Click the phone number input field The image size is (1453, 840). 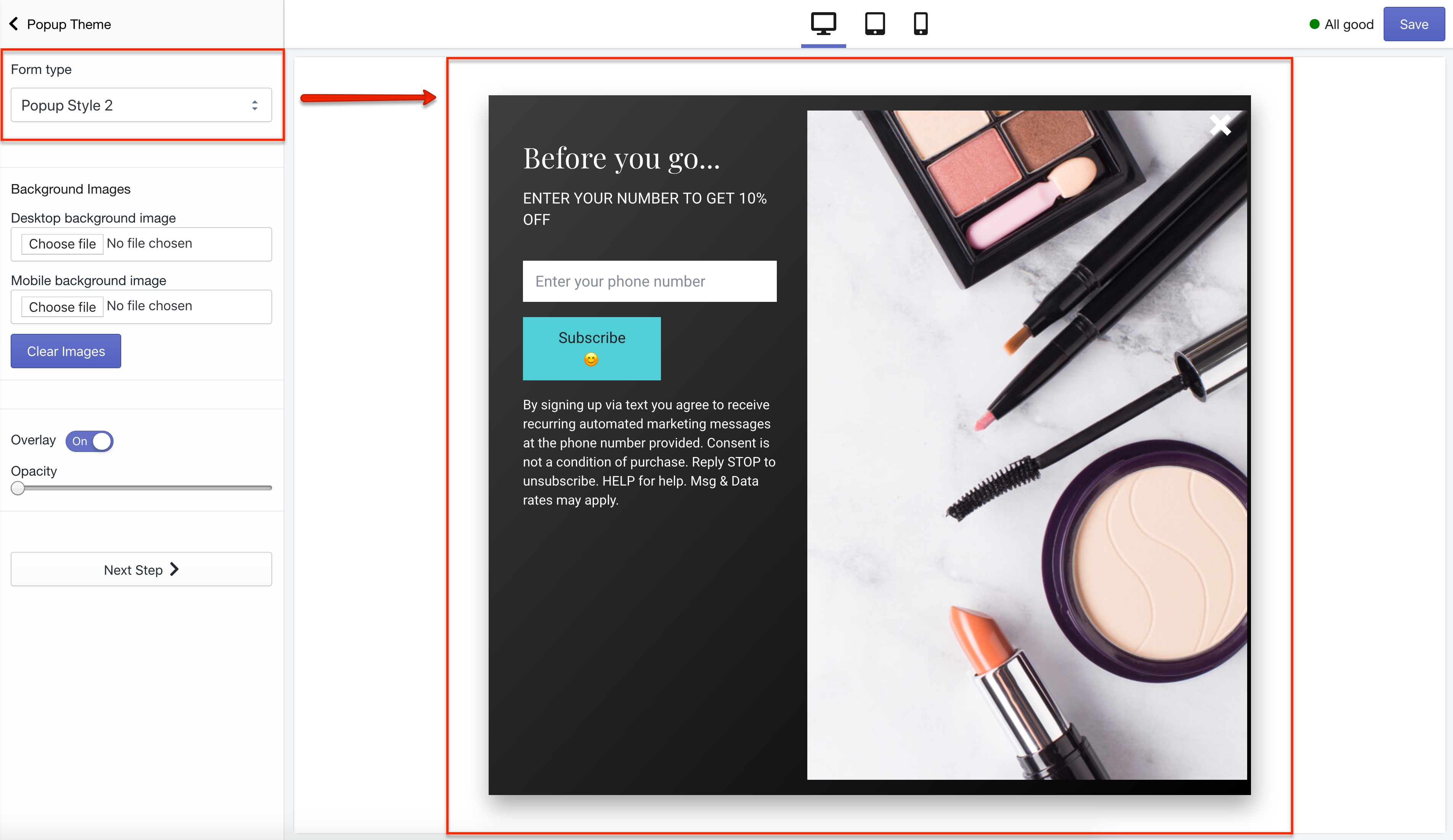[x=649, y=281]
